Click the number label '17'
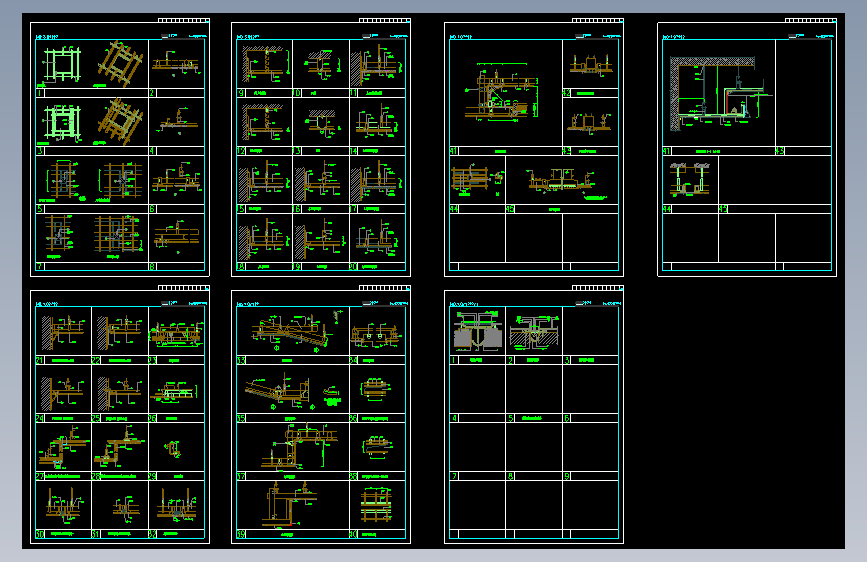 (x=353, y=209)
